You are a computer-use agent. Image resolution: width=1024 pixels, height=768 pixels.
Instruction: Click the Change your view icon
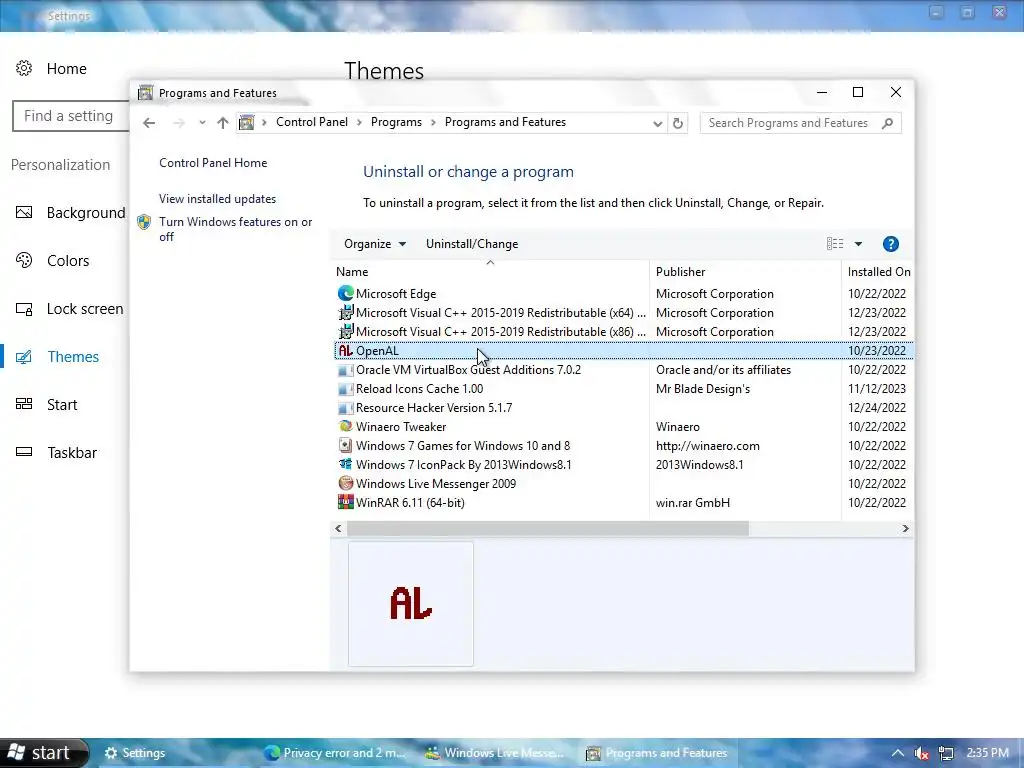click(835, 244)
